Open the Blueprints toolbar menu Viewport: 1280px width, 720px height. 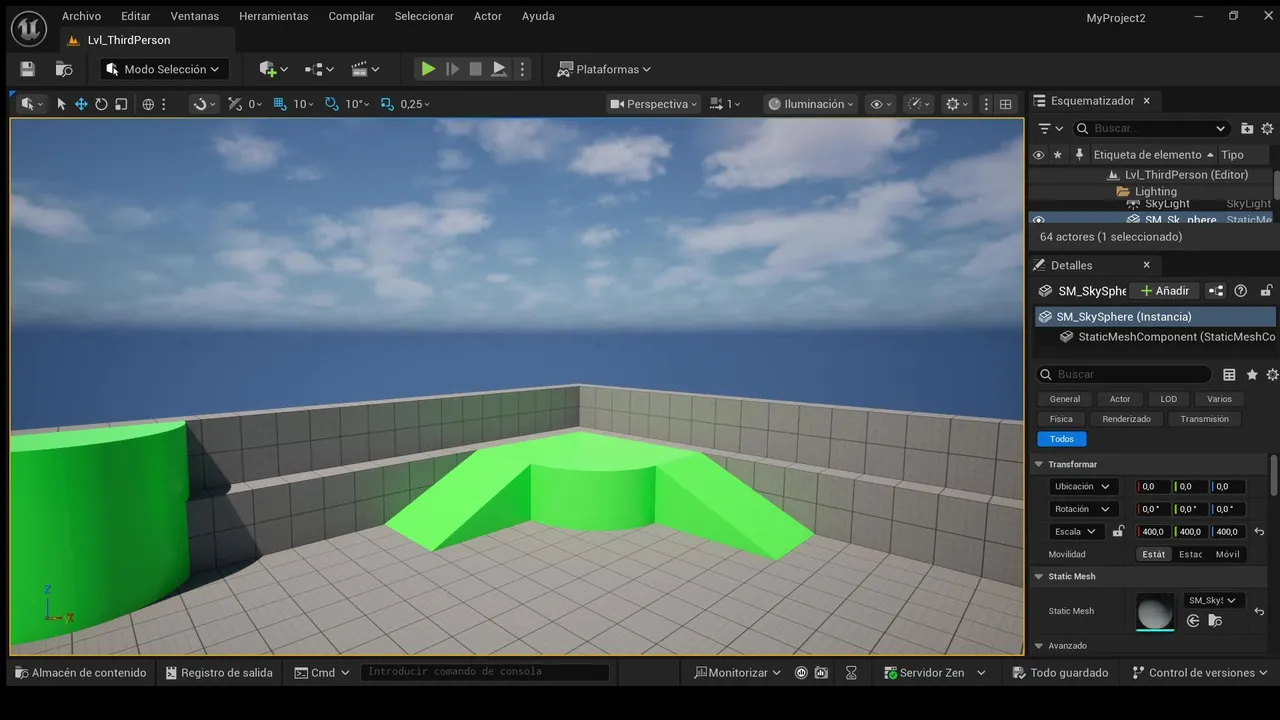pos(319,69)
